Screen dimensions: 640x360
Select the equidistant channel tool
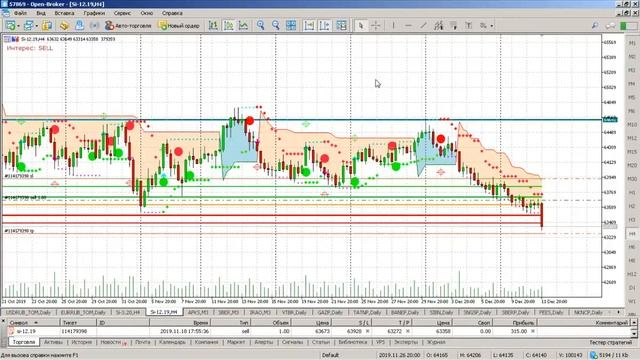click(x=438, y=25)
